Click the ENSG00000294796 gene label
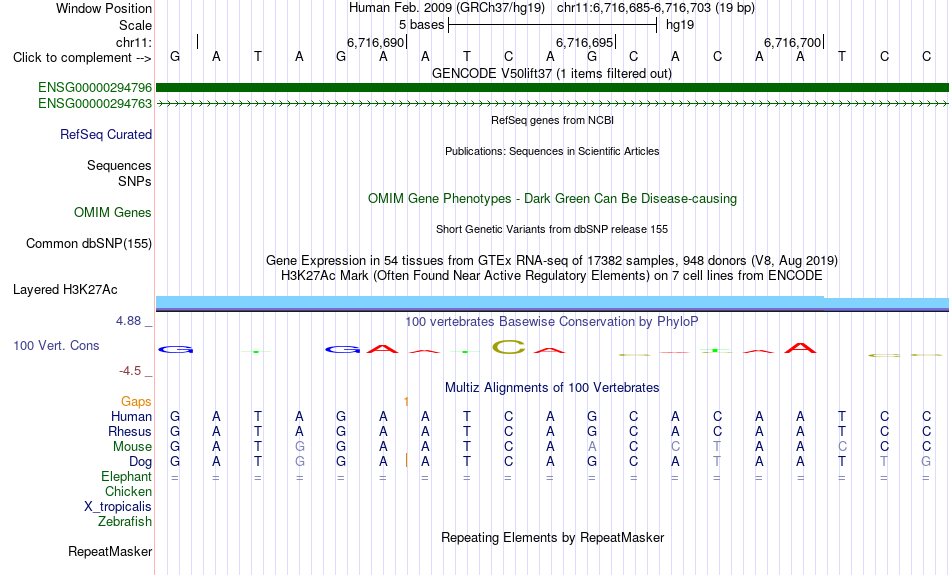This screenshot has height=575, width=950. (x=95, y=88)
